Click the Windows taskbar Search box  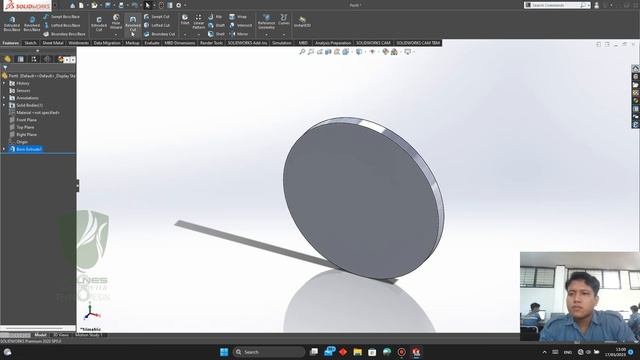point(269,352)
